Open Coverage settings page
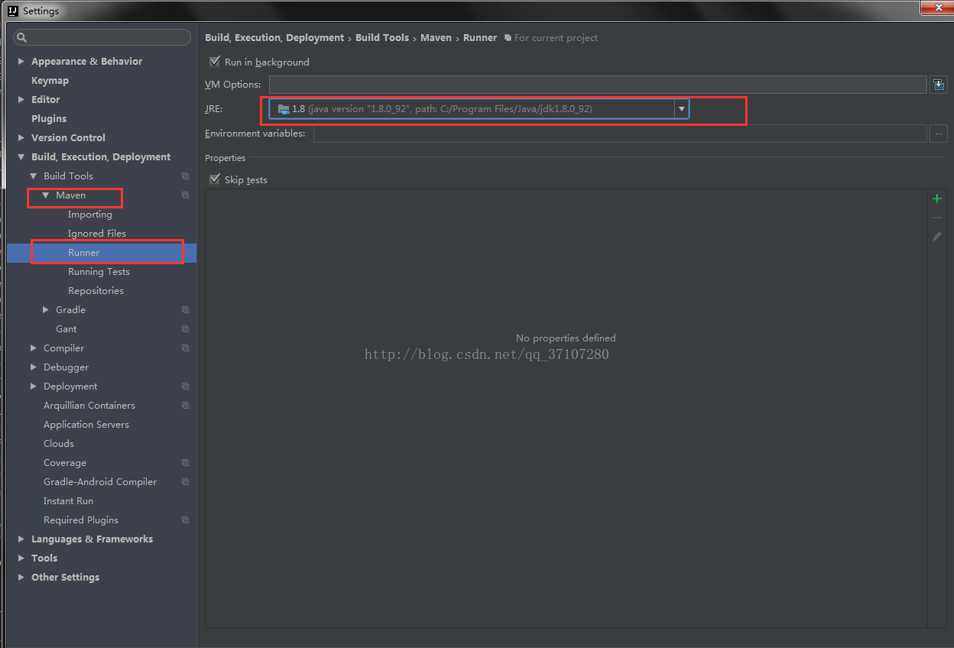 click(64, 463)
